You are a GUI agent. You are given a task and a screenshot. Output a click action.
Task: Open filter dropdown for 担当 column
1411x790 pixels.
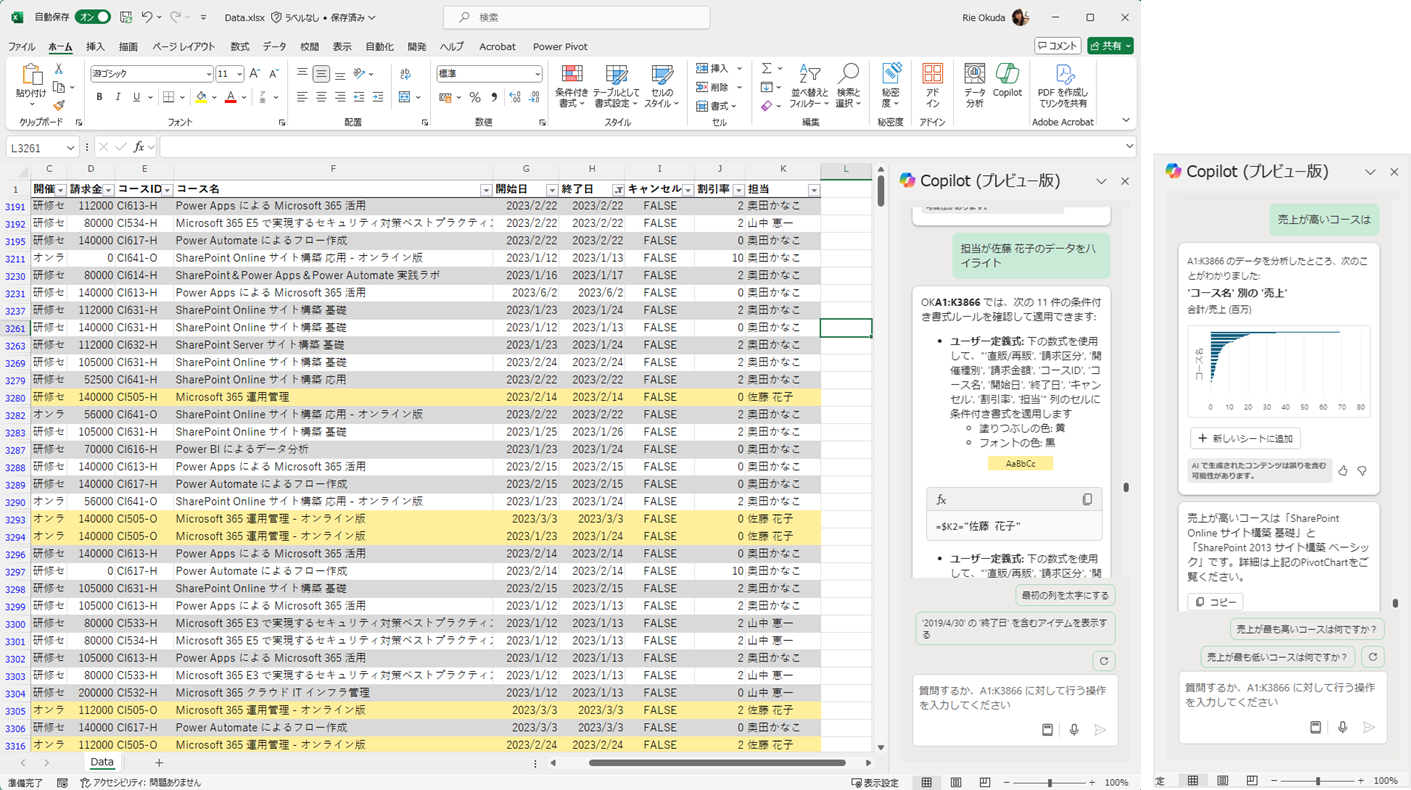pos(814,190)
